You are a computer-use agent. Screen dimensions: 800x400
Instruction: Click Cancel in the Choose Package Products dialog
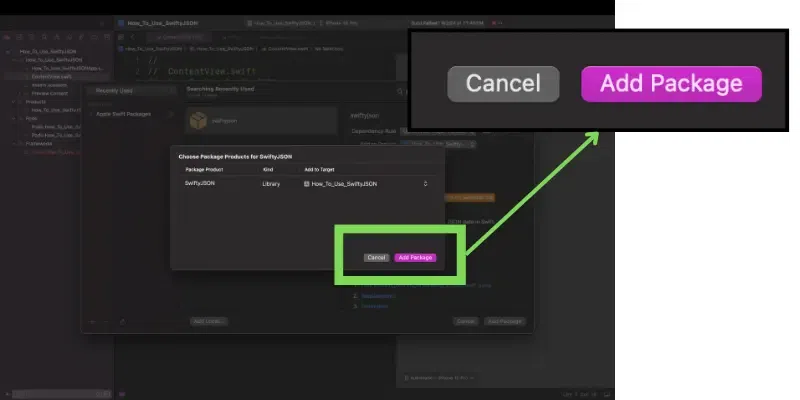click(377, 258)
